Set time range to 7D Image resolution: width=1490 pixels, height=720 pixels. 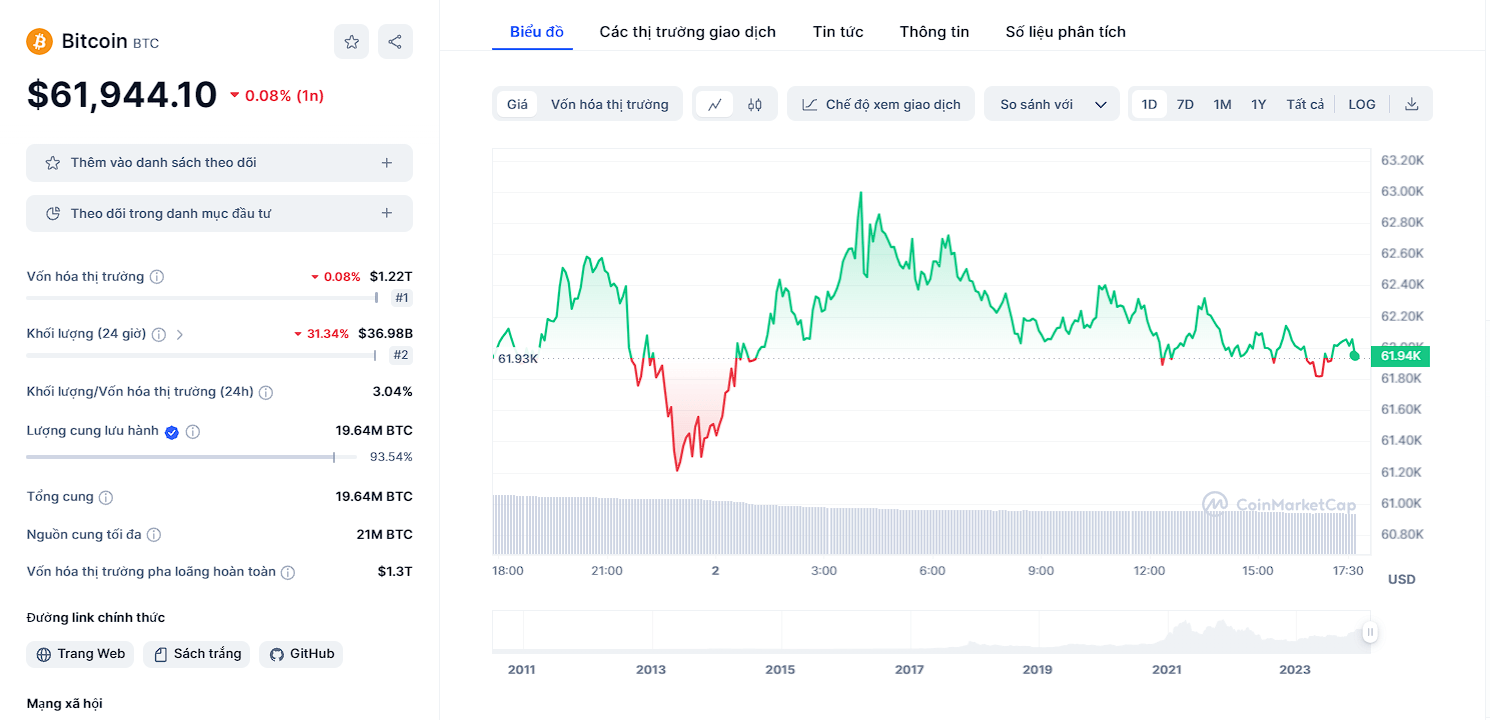1185,104
